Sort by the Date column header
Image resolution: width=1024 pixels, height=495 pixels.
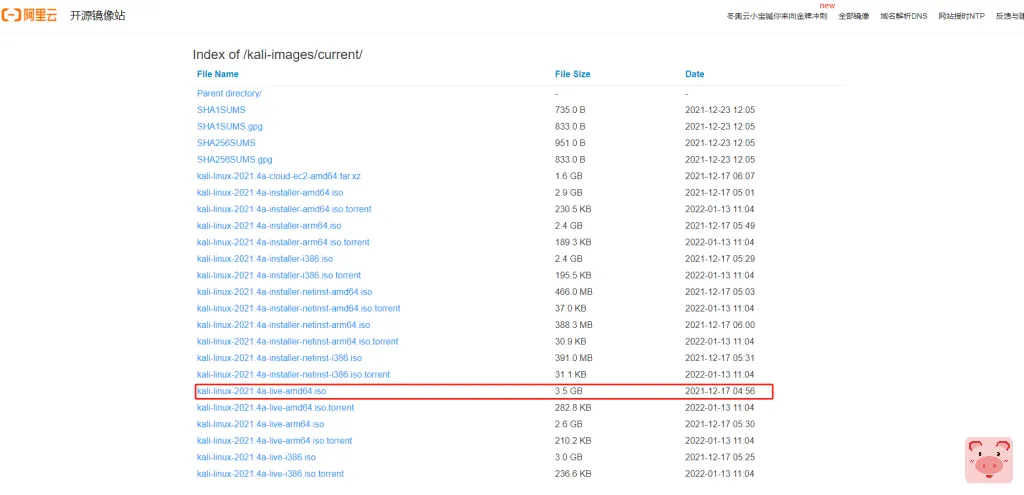click(x=695, y=74)
